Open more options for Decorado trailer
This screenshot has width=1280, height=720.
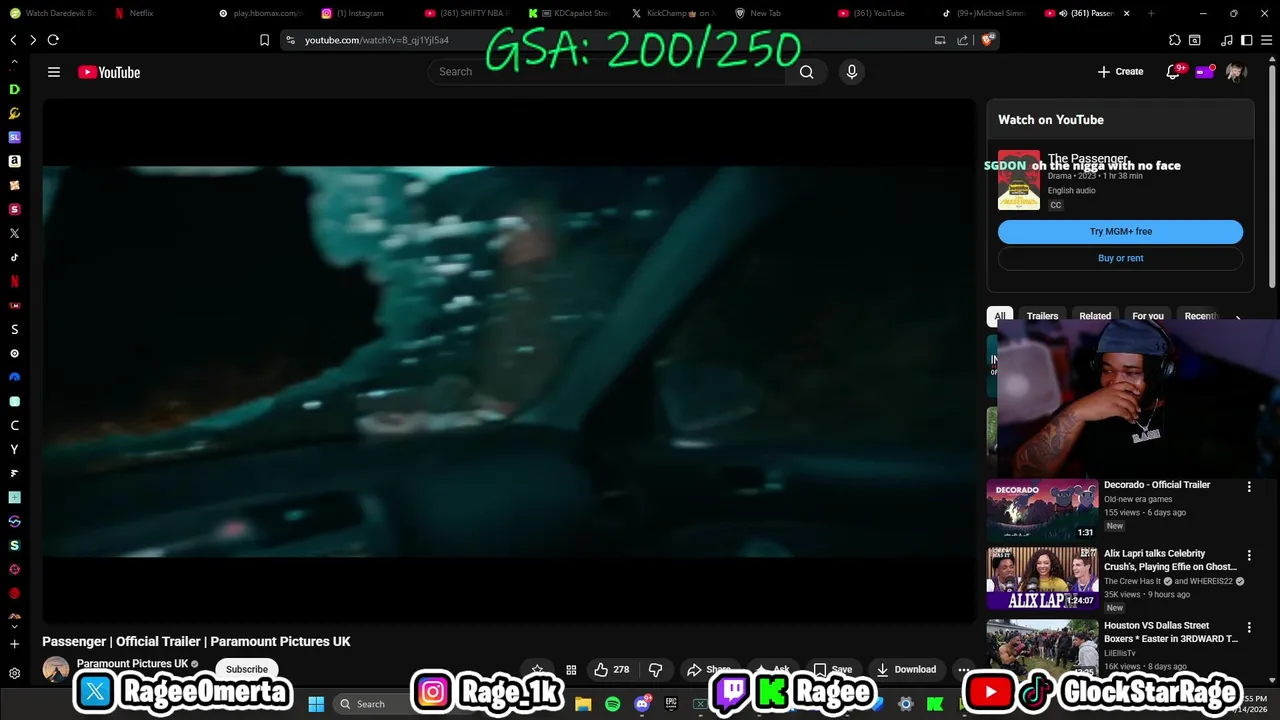click(1248, 487)
